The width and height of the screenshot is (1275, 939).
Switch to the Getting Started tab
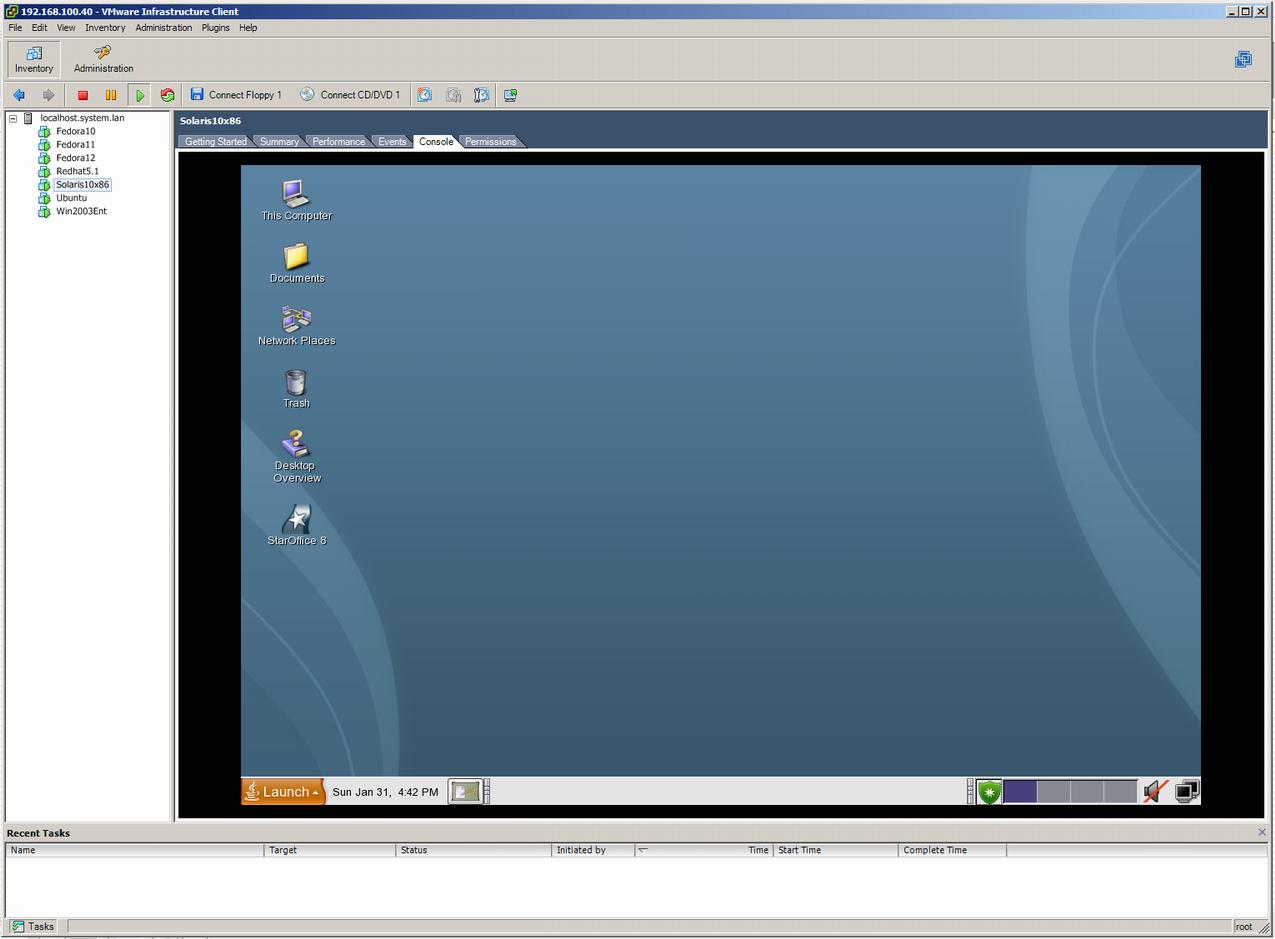pyautogui.click(x=215, y=142)
